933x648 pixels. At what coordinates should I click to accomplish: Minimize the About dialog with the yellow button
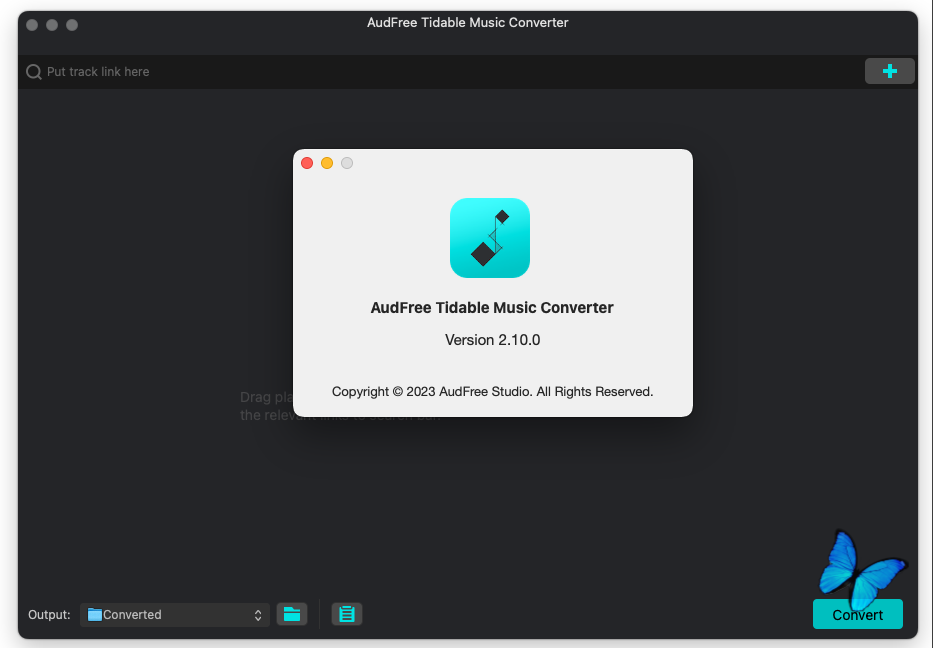pyautogui.click(x=327, y=163)
